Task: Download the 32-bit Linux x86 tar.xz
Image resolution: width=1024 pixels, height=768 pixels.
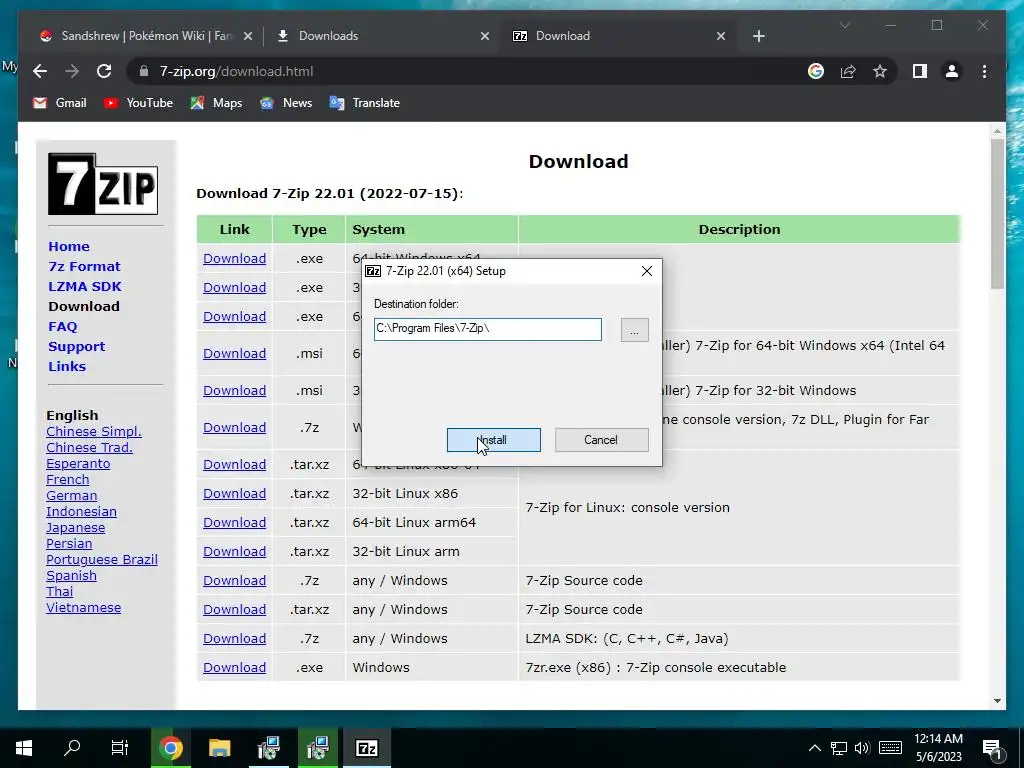Action: (234, 494)
